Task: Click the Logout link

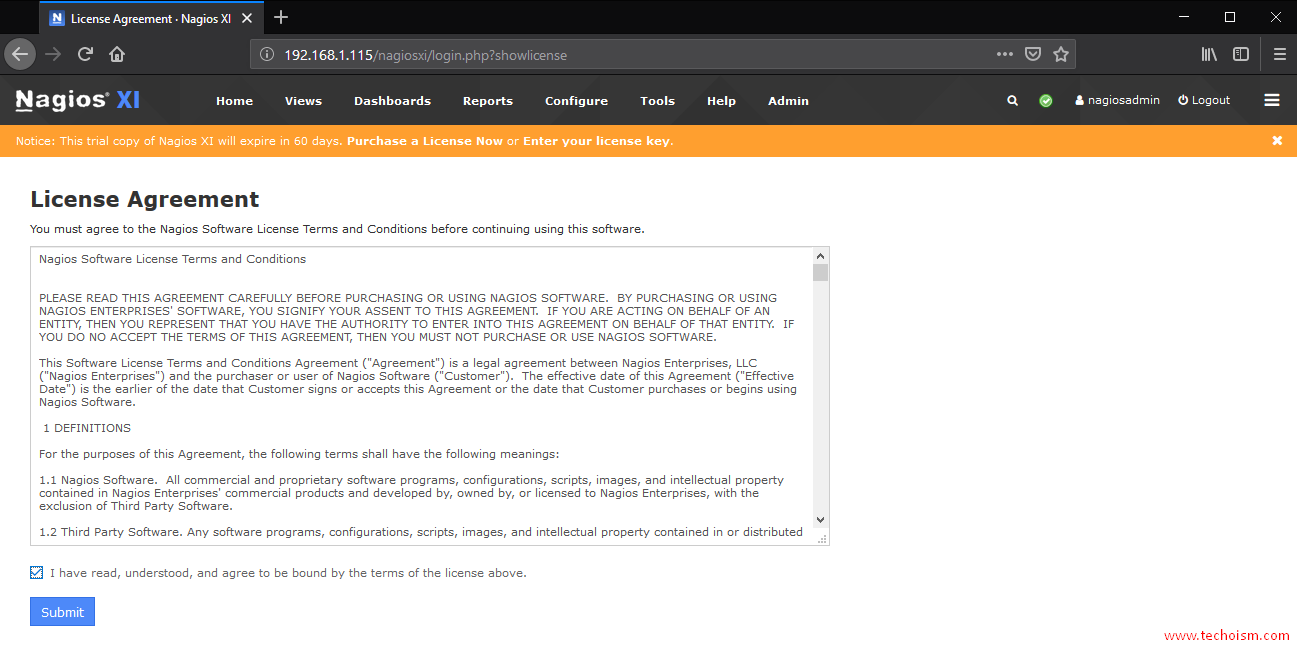Action: 1204,101
